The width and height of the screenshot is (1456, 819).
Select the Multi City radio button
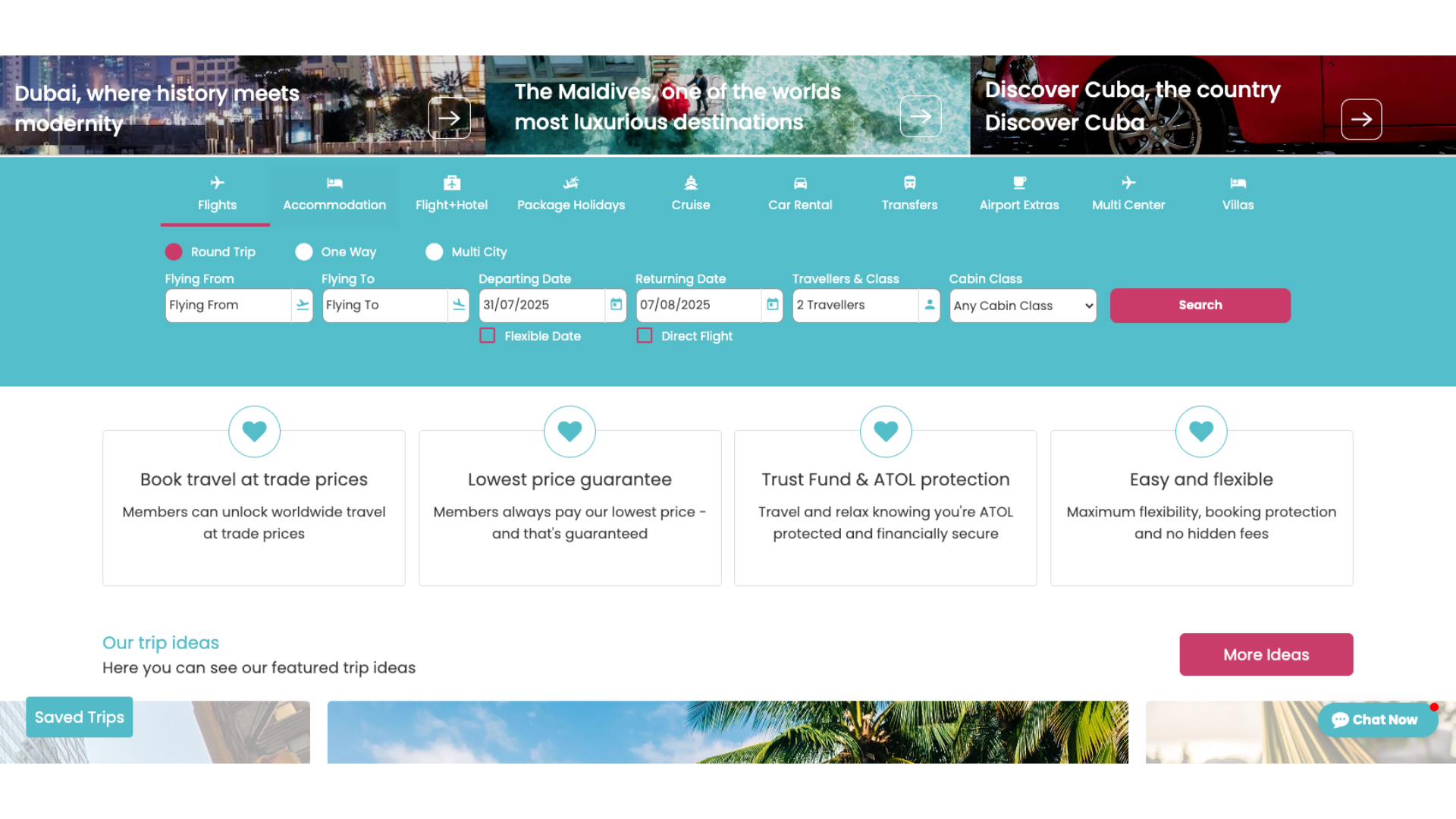[x=435, y=252]
